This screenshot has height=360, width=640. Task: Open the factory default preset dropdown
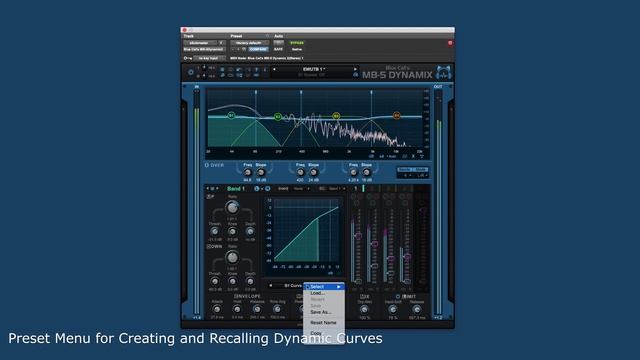click(249, 43)
